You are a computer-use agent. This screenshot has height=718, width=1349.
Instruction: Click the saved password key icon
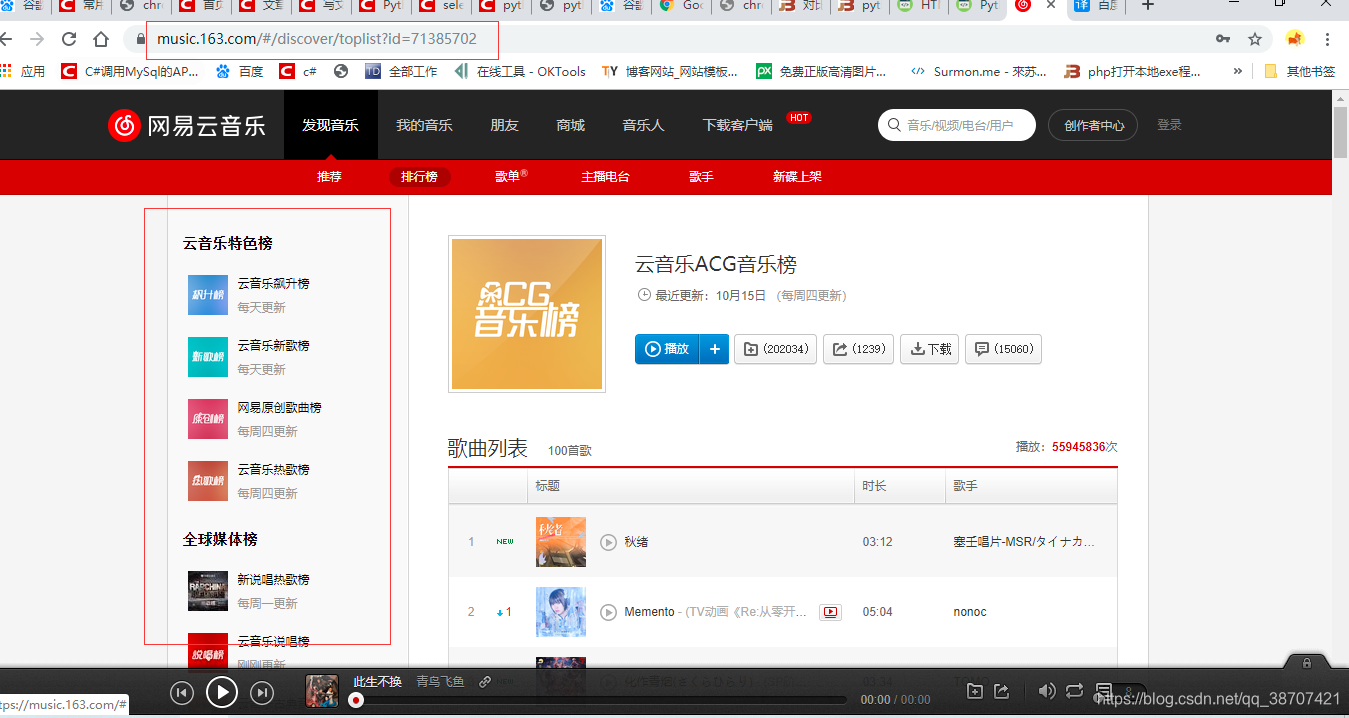click(x=1222, y=39)
